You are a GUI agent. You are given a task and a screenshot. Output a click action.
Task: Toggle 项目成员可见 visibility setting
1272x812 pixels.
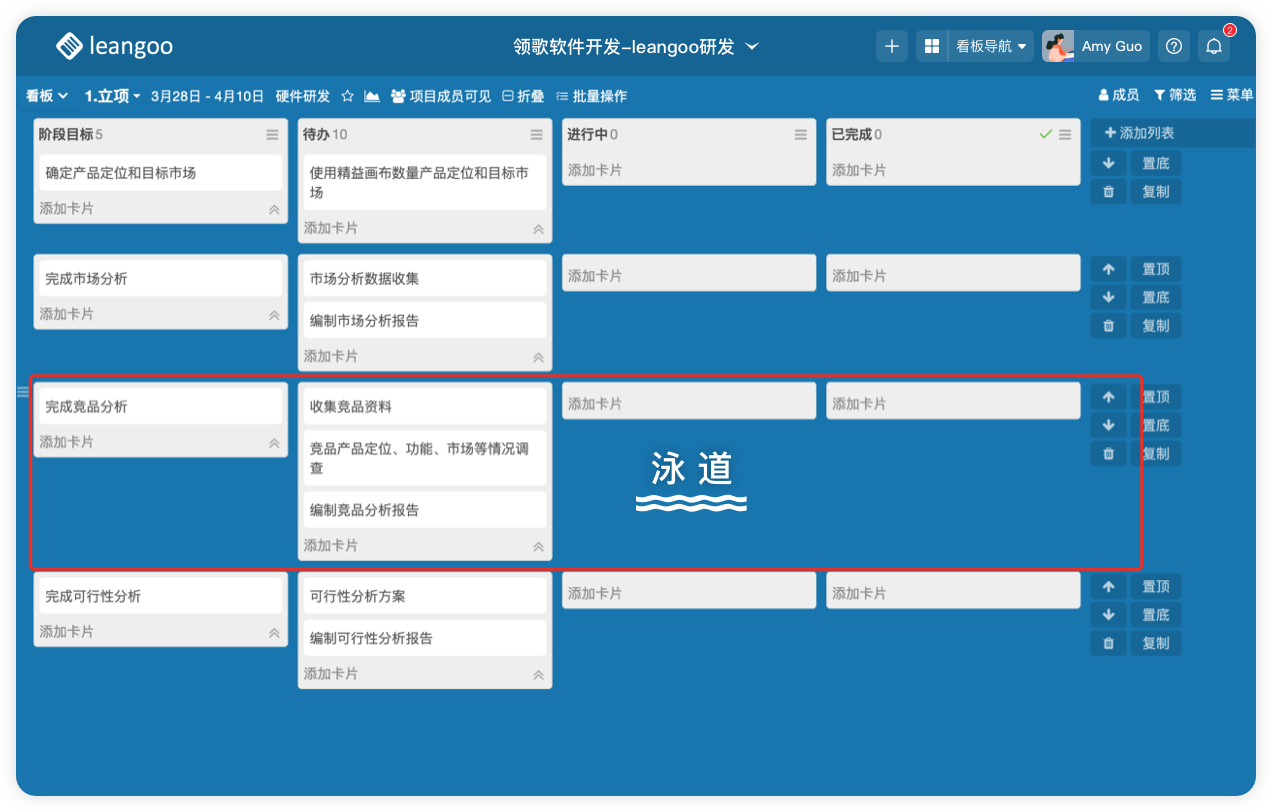pyautogui.click(x=441, y=96)
